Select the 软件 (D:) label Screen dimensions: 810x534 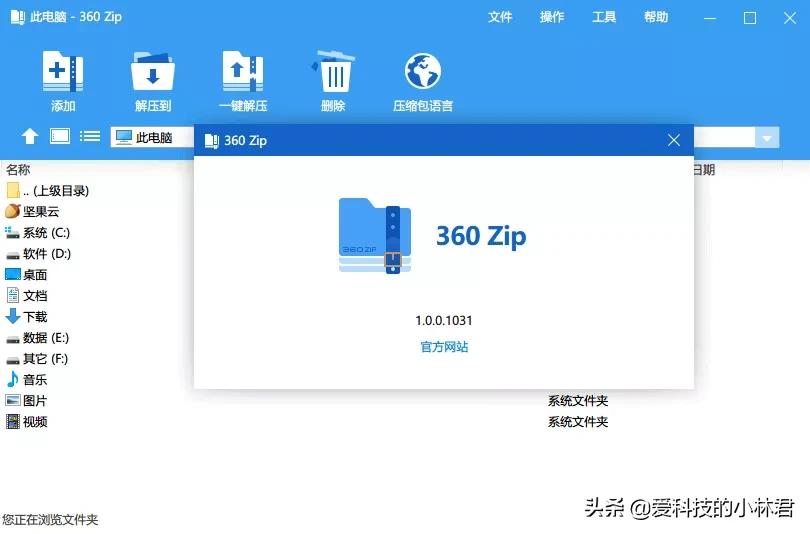(x=47, y=254)
